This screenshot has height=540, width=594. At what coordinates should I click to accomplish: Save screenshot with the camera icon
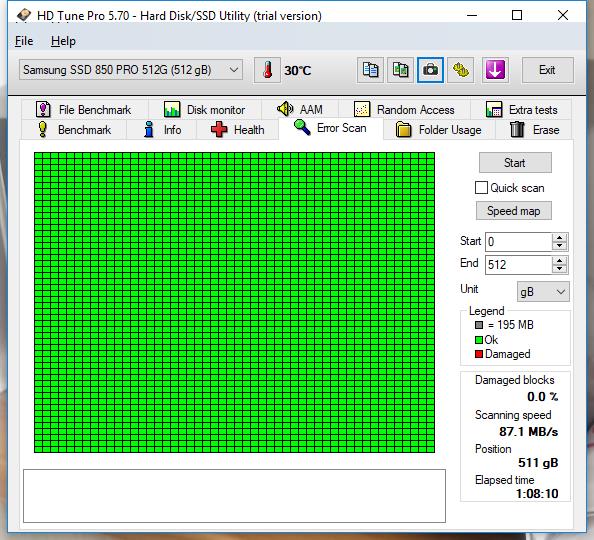[x=430, y=70]
